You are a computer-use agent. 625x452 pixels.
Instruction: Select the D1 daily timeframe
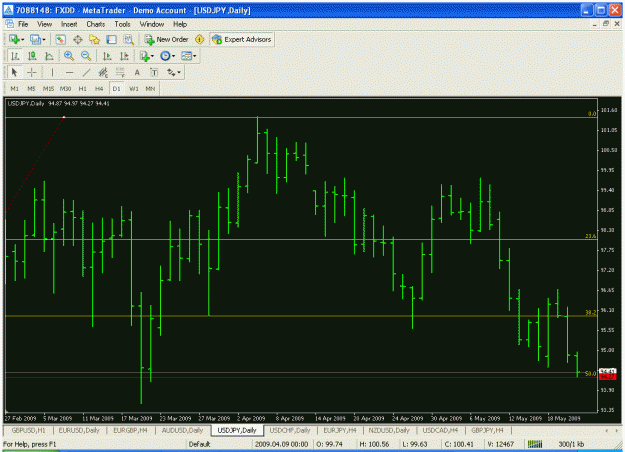(x=116, y=89)
